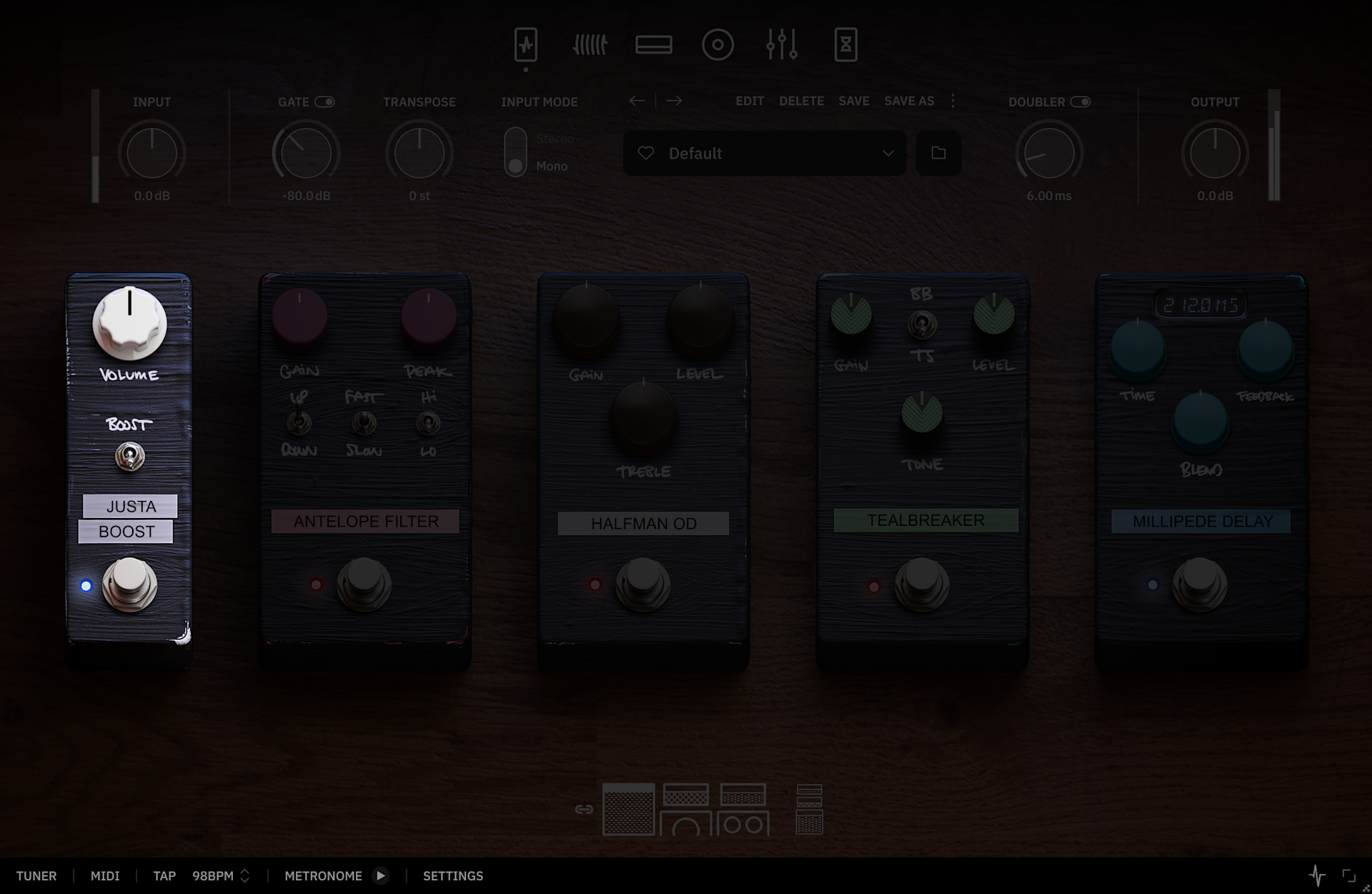Image resolution: width=1372 pixels, height=894 pixels.
Task: Open the Tuner tab
Action: [36, 875]
